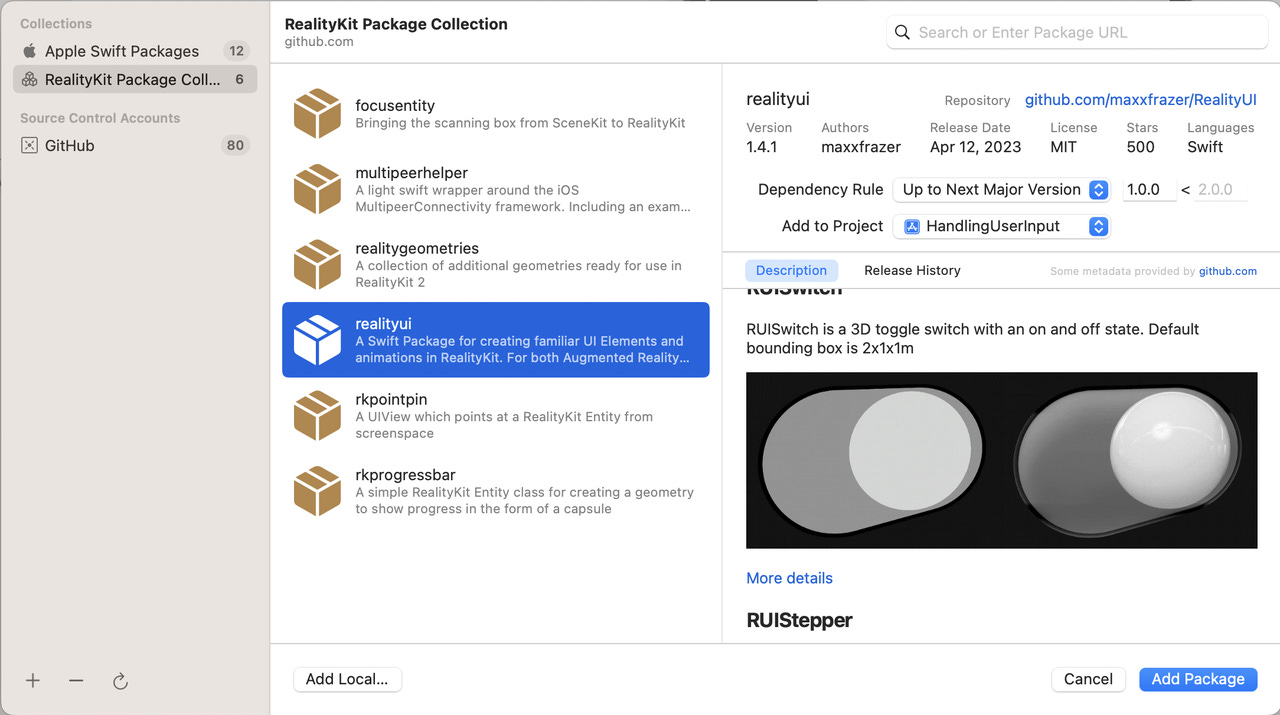Viewport: 1280px width, 715px height.
Task: Click the realitygeometries package box icon
Action: click(x=317, y=264)
